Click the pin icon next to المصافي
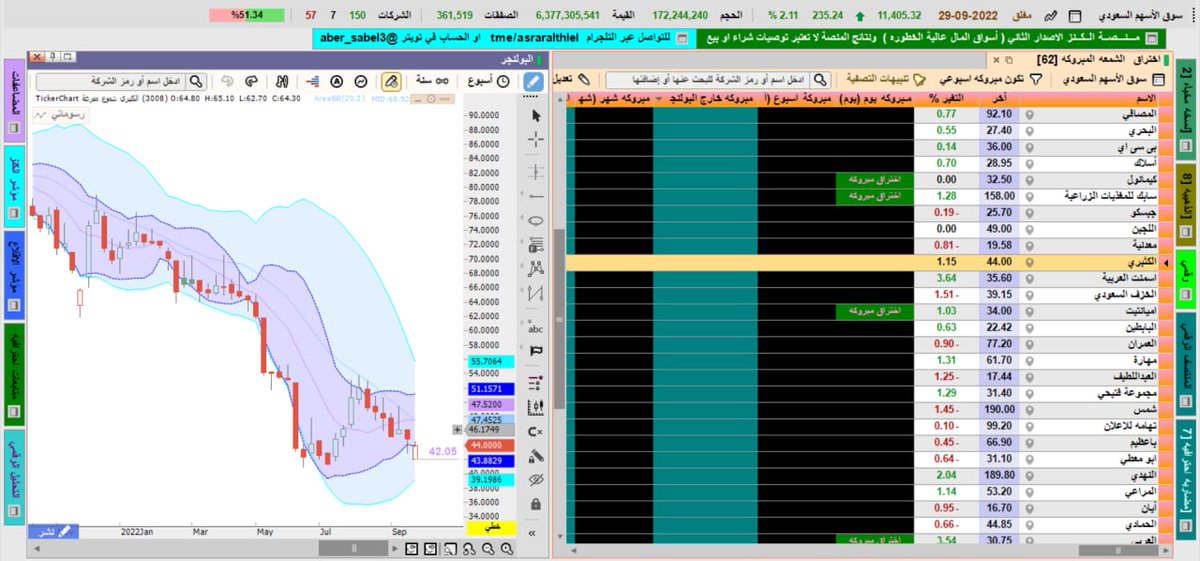 coord(1031,115)
